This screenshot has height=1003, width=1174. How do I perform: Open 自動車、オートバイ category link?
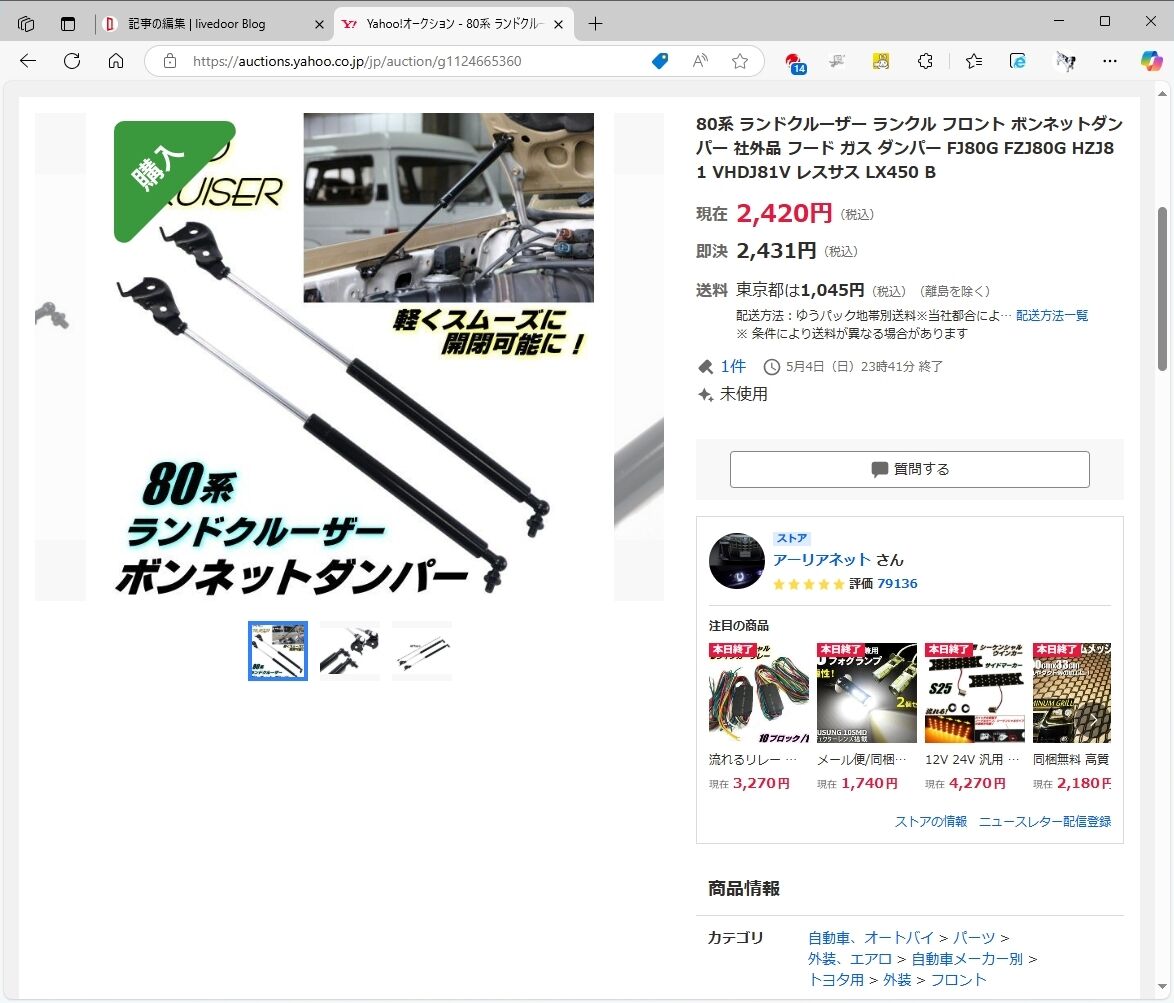point(871,938)
